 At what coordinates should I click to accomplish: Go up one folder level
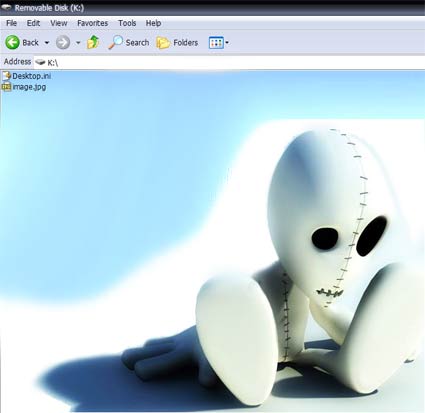pos(93,42)
